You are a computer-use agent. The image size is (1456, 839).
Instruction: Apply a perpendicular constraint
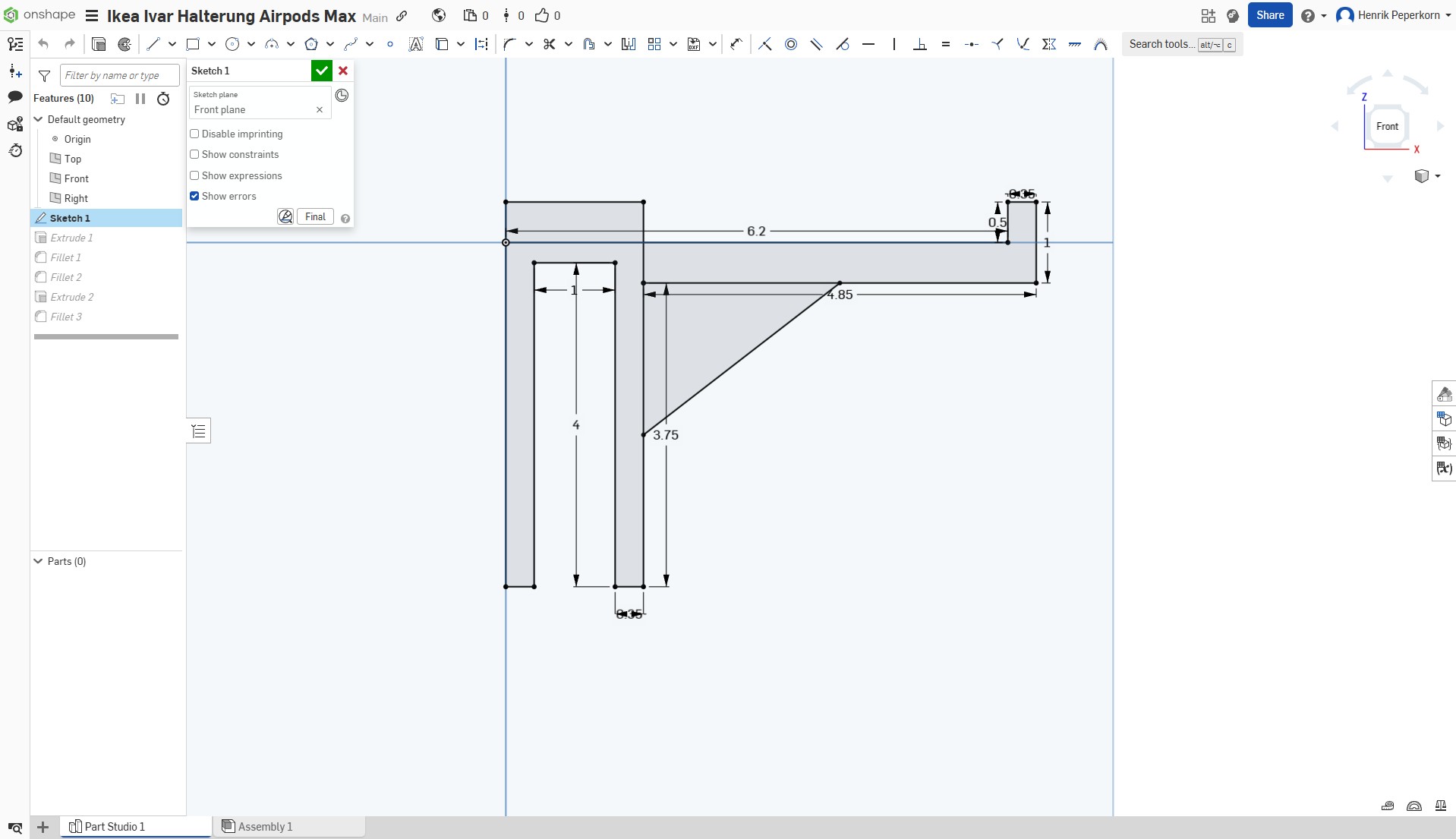(x=919, y=44)
